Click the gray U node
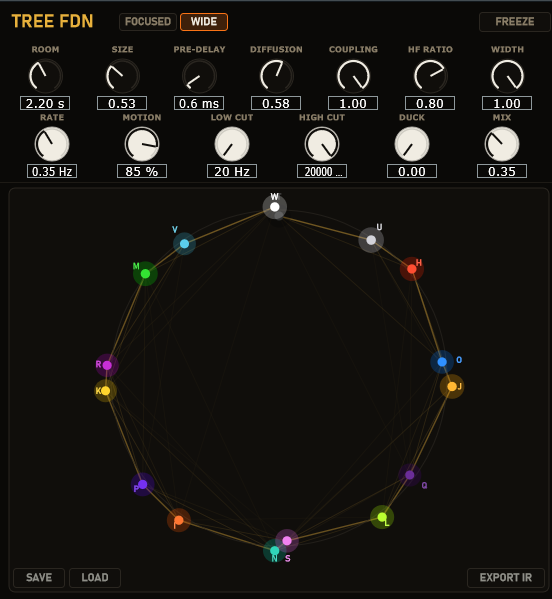 [x=371, y=240]
